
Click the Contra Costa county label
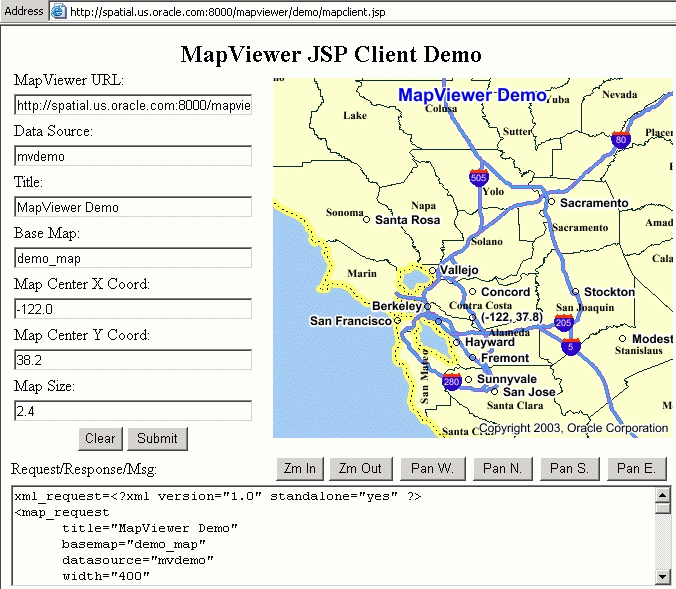pos(480,305)
